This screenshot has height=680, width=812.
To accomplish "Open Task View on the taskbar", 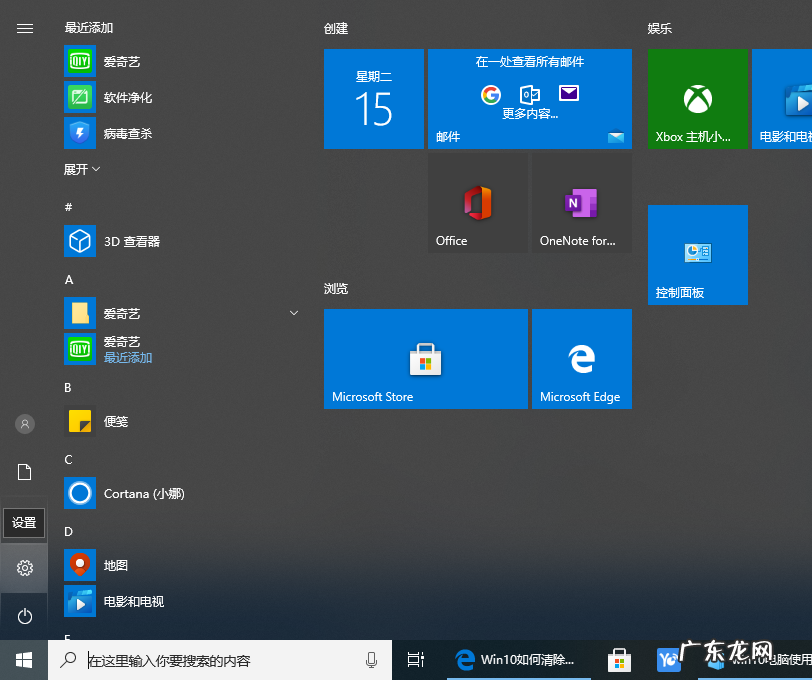I will 416,660.
